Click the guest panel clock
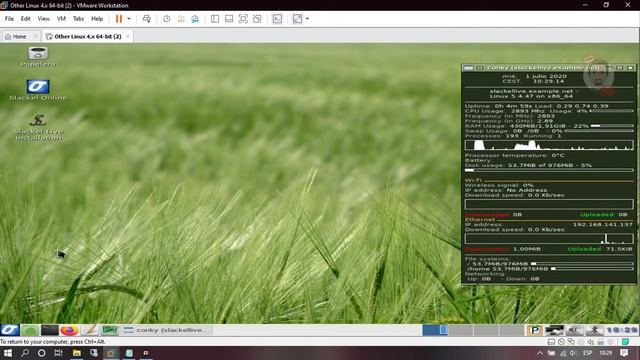The height and width of the screenshot is (360, 640). [622, 330]
